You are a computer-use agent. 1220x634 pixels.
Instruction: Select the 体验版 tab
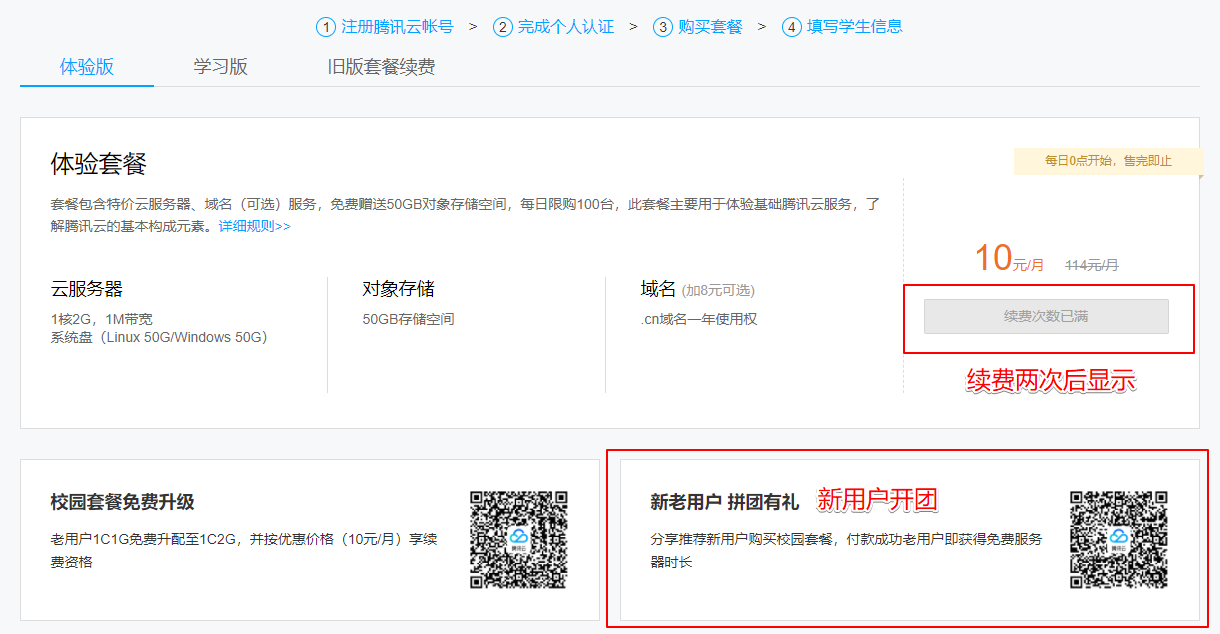pyautogui.click(x=87, y=67)
